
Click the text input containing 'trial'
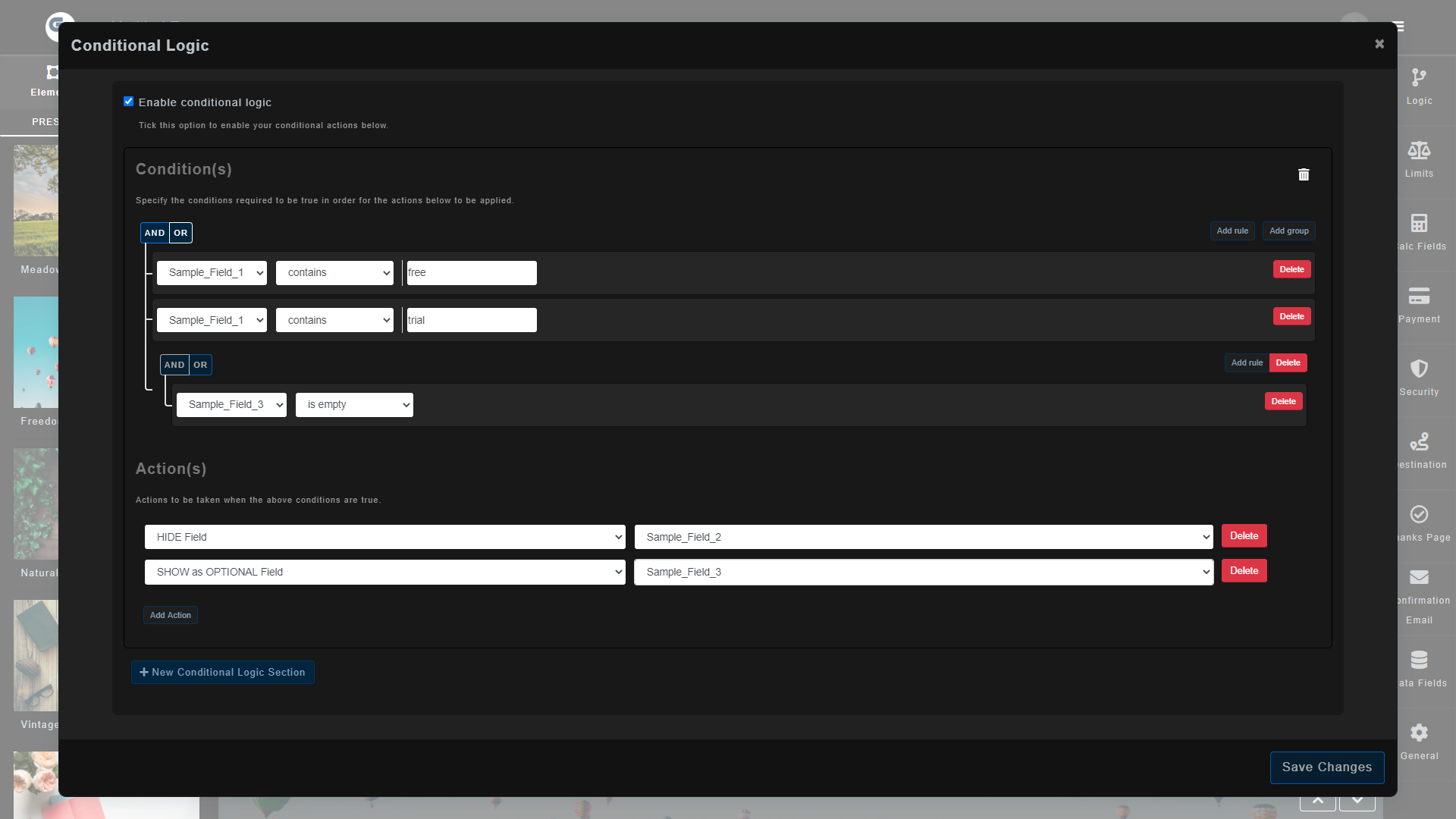[x=472, y=320]
